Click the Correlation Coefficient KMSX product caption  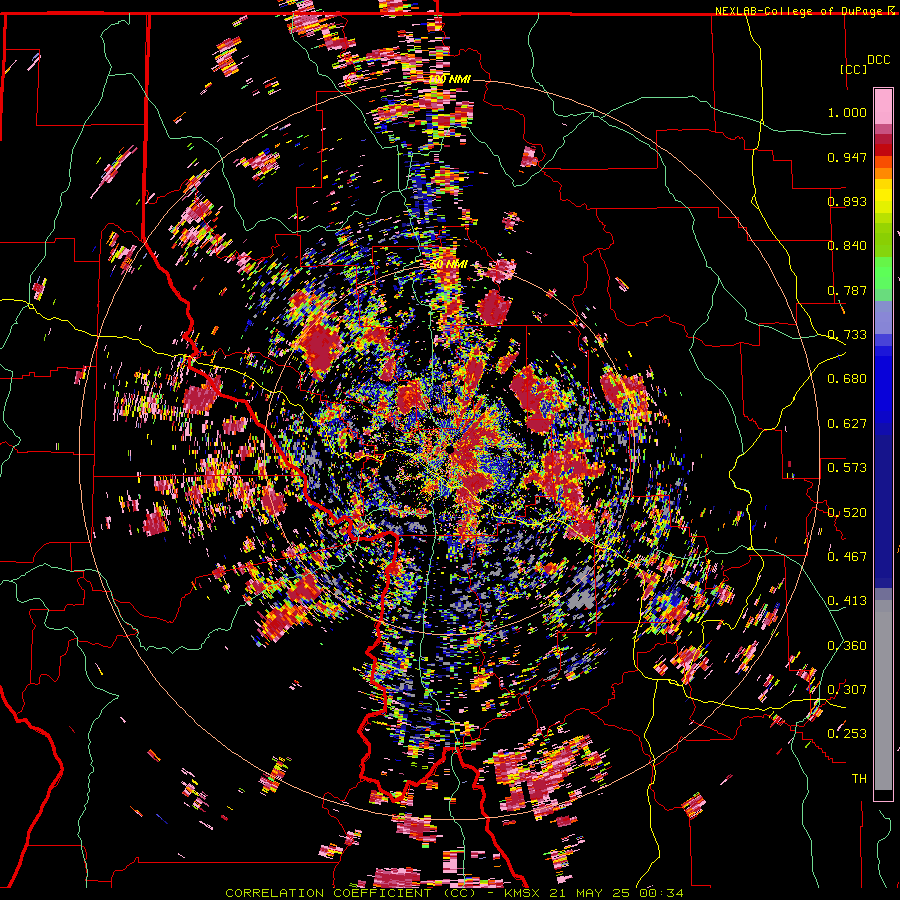coord(455,893)
